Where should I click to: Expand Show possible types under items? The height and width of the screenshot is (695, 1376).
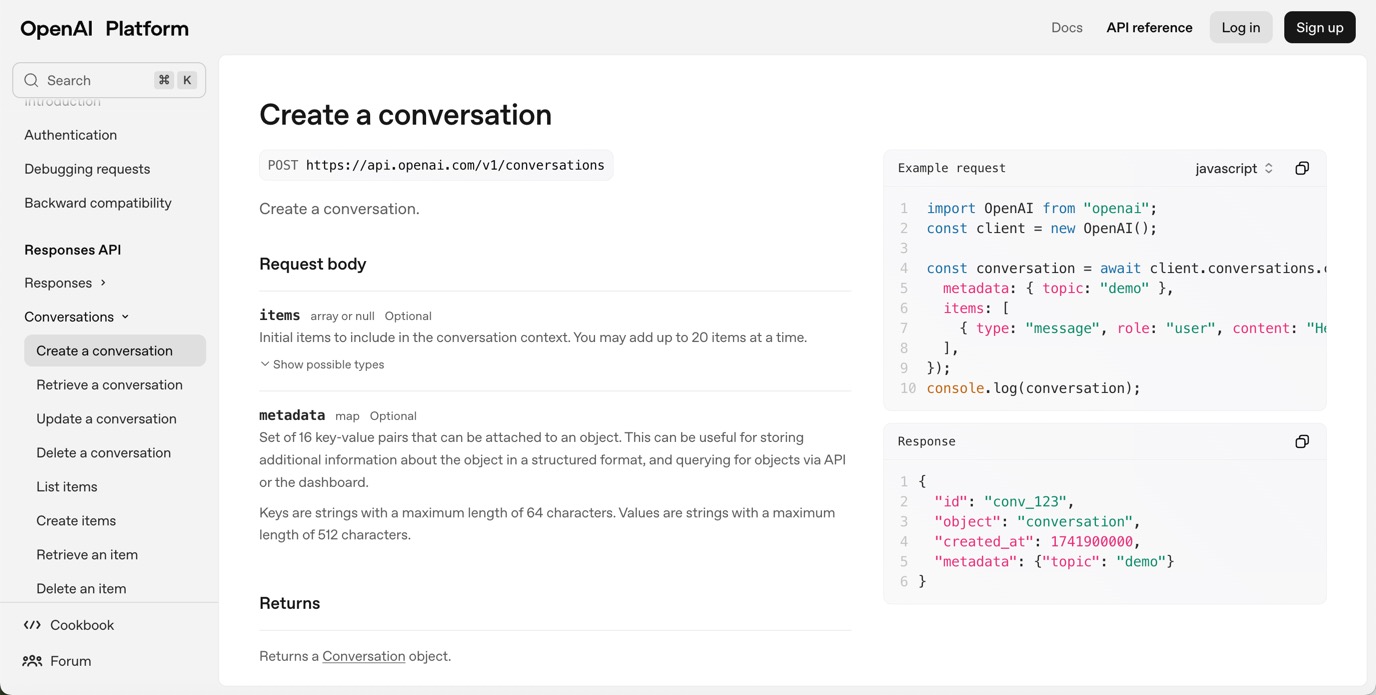pyautogui.click(x=321, y=364)
